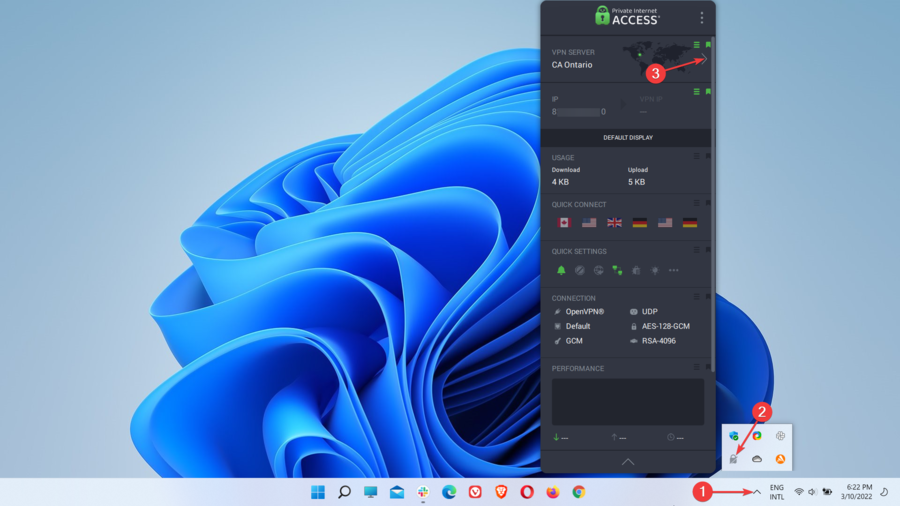Show hidden icons in the system tray
900x506 pixels.
coord(757,492)
